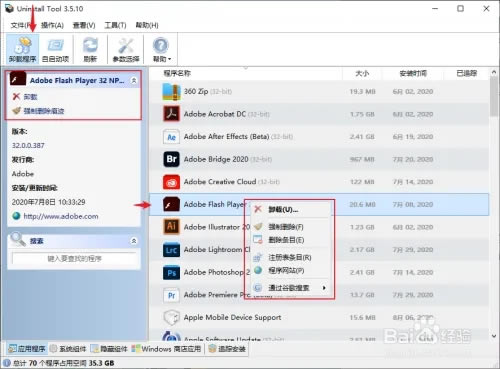Image resolution: width=500 pixels, height=369 pixels.
Task: Open the 帮助 dropdown in the toolbar
Action: [x=161, y=49]
